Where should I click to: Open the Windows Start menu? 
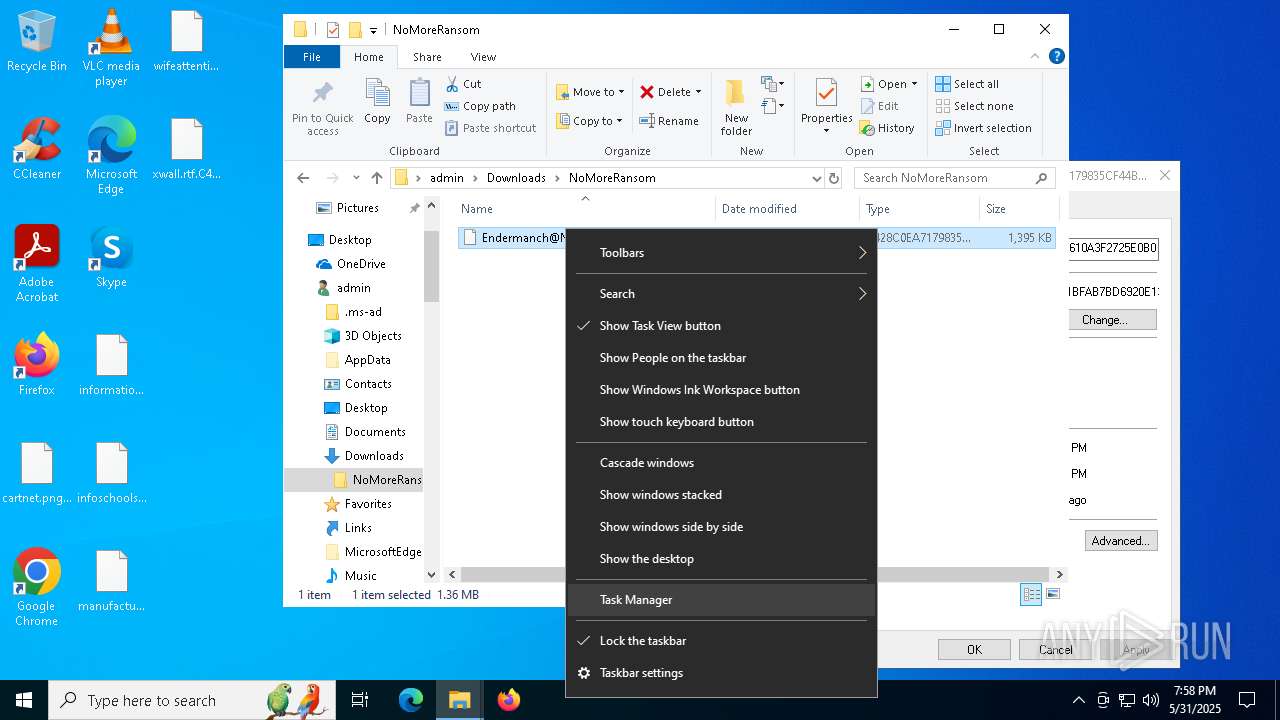click(x=24, y=700)
